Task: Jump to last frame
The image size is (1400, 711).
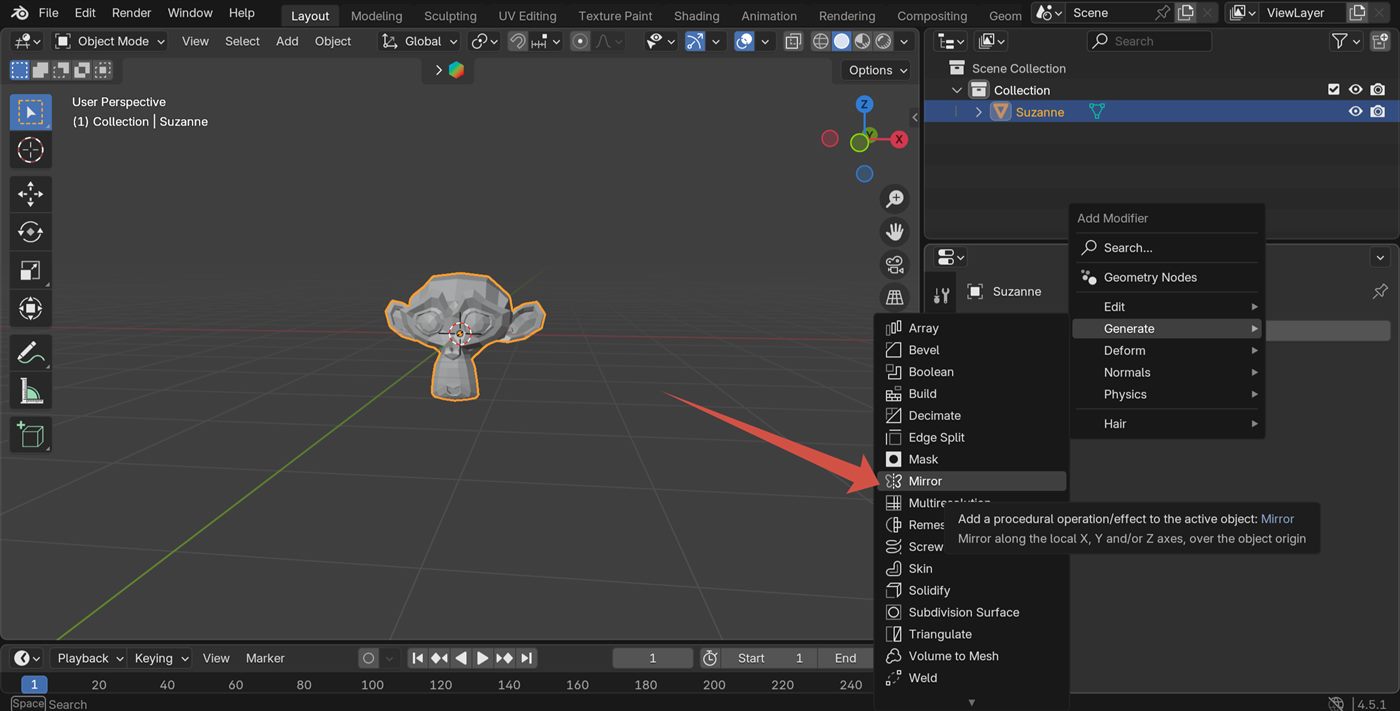Action: [526, 658]
